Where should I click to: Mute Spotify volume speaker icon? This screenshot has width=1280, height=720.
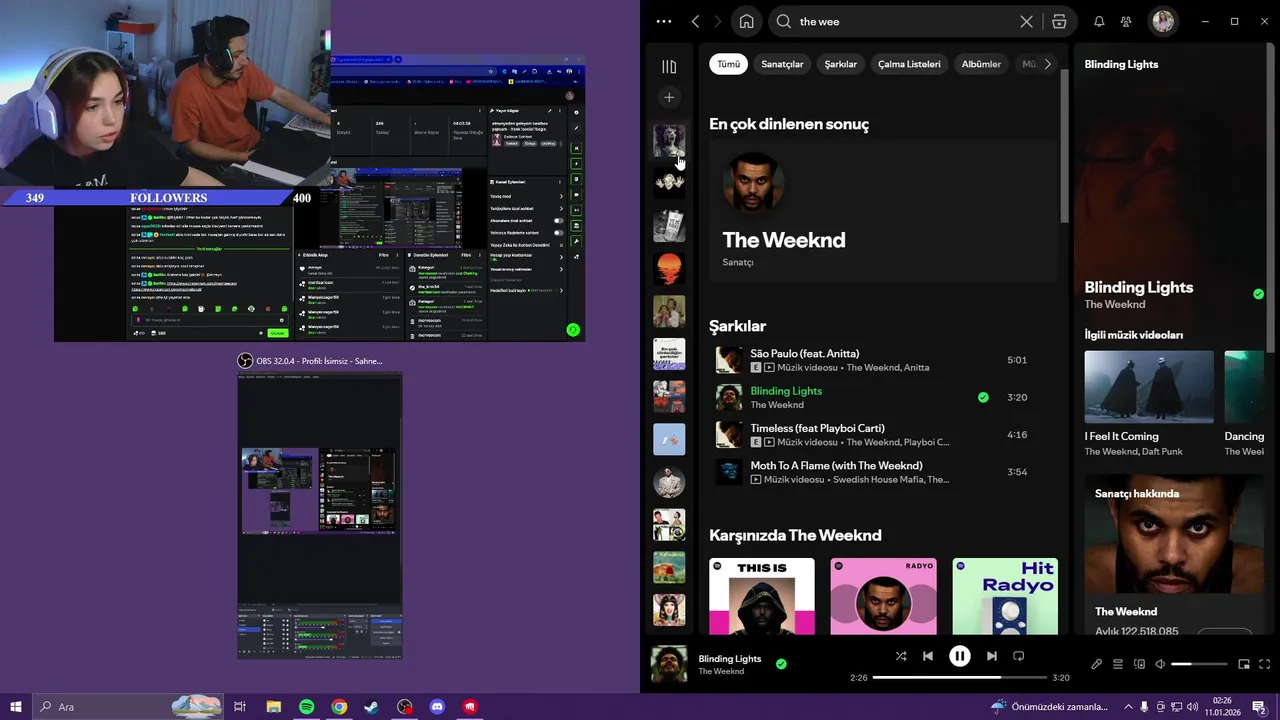(1160, 664)
